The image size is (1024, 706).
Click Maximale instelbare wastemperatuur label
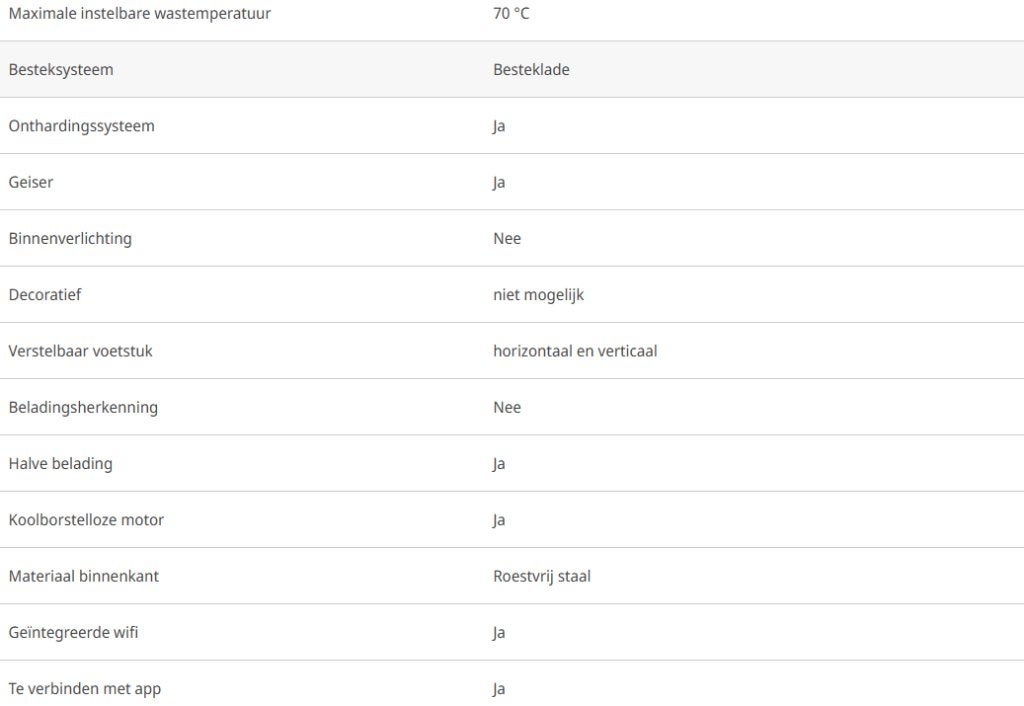tap(139, 13)
